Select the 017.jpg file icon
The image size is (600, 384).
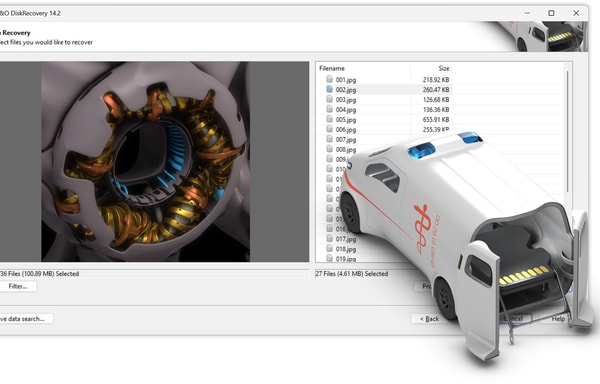click(329, 238)
